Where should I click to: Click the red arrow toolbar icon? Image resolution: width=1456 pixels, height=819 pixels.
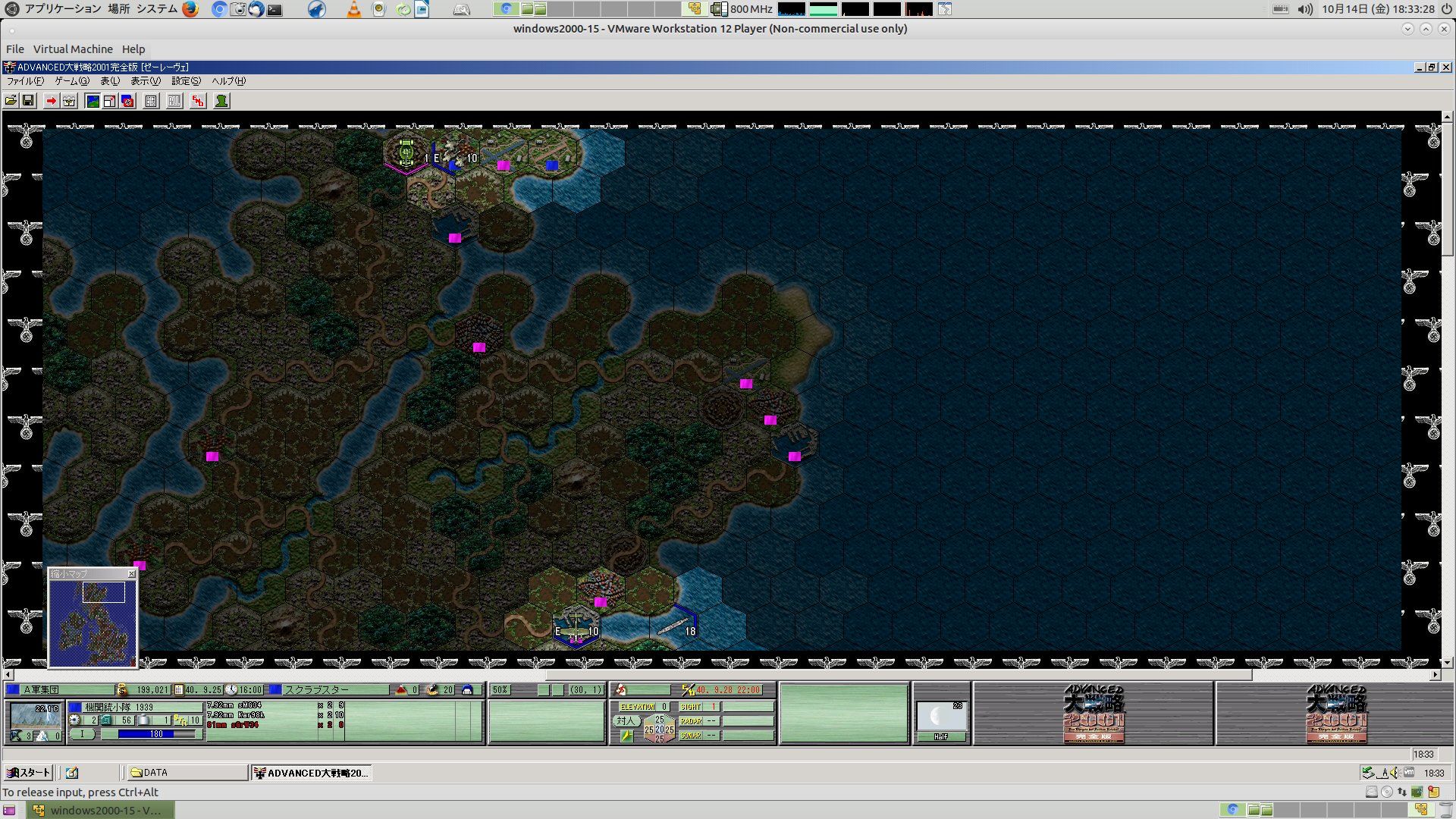point(51,101)
